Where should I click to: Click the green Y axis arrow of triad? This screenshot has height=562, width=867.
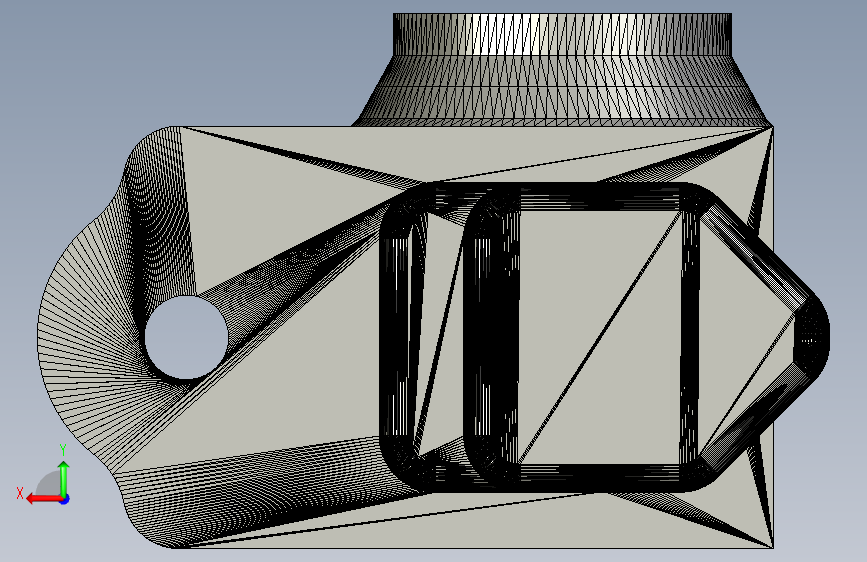click(x=64, y=478)
